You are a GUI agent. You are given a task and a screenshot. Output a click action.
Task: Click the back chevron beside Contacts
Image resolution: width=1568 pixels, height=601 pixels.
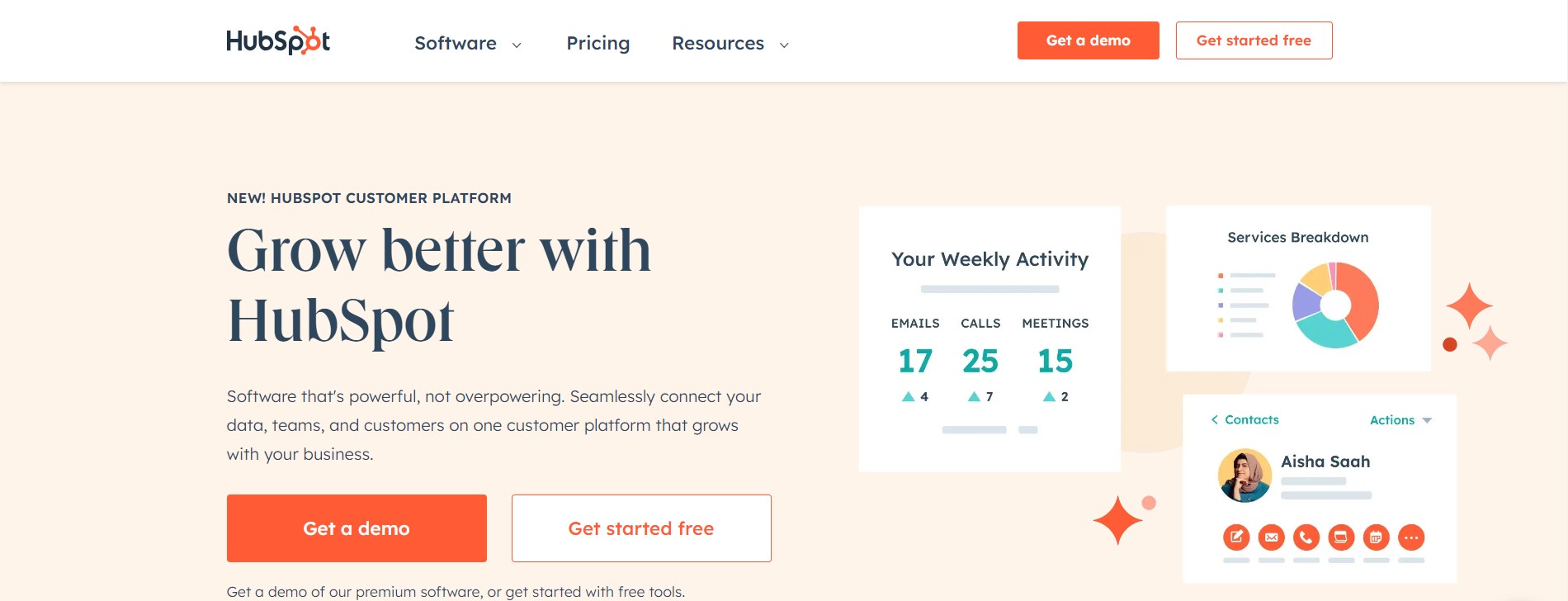pyautogui.click(x=1214, y=420)
